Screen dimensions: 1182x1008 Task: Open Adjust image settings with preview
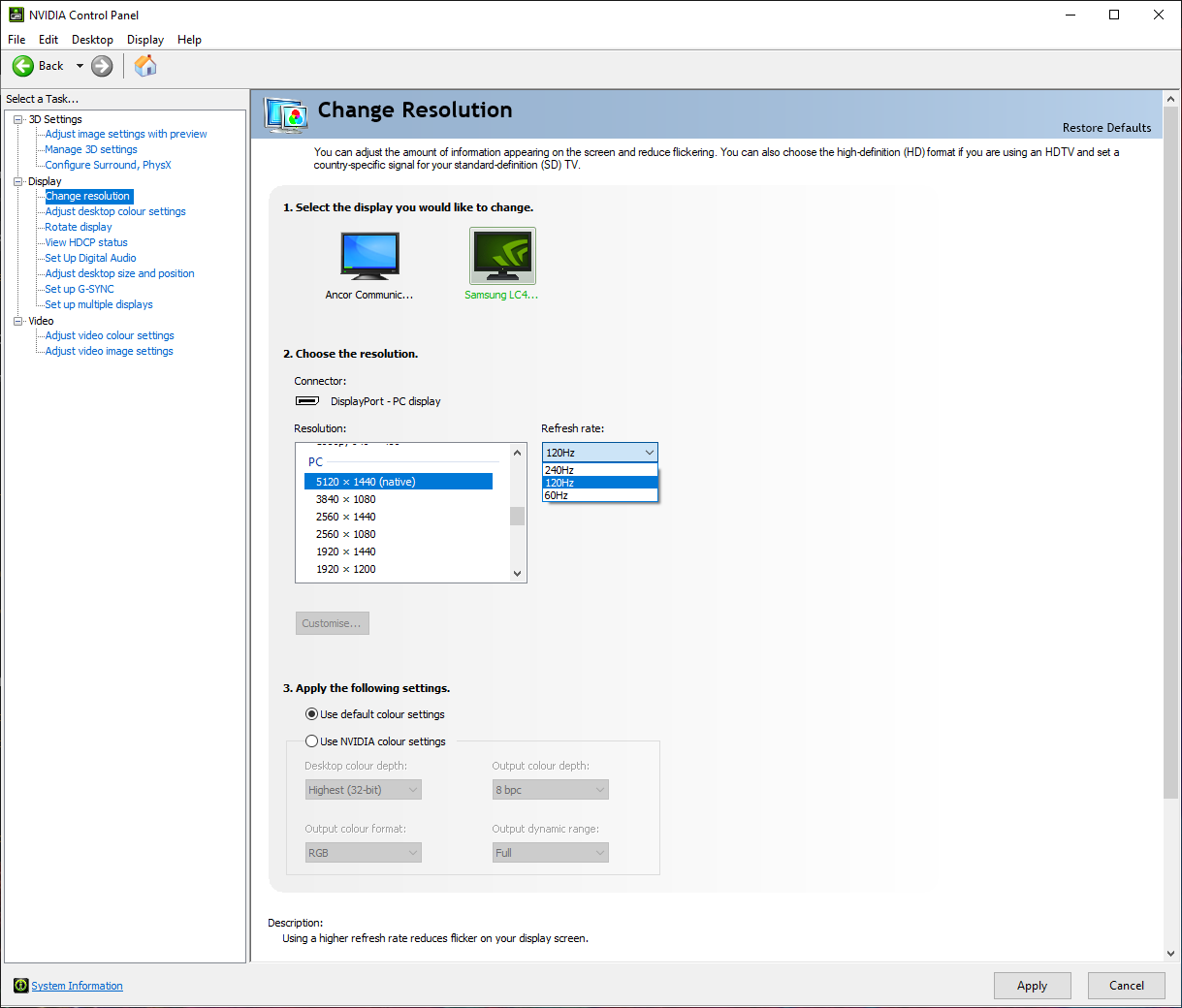coord(126,134)
